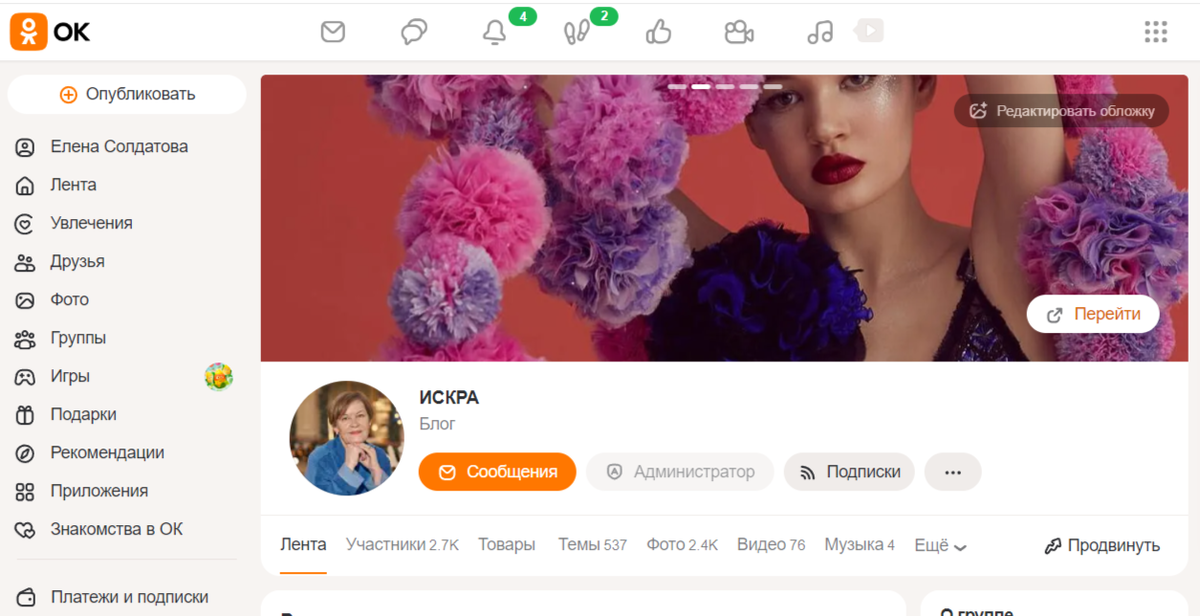Open discussions chat bubble icon
This screenshot has width=1200, height=616.
[x=414, y=32]
